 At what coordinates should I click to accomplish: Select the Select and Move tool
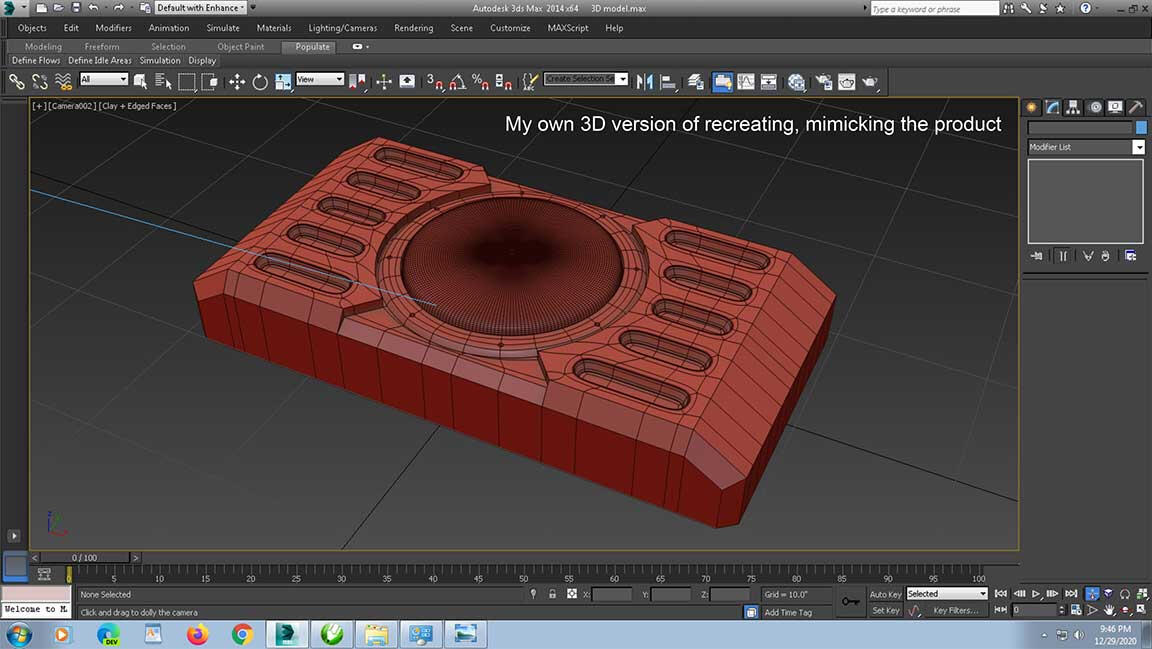(237, 82)
